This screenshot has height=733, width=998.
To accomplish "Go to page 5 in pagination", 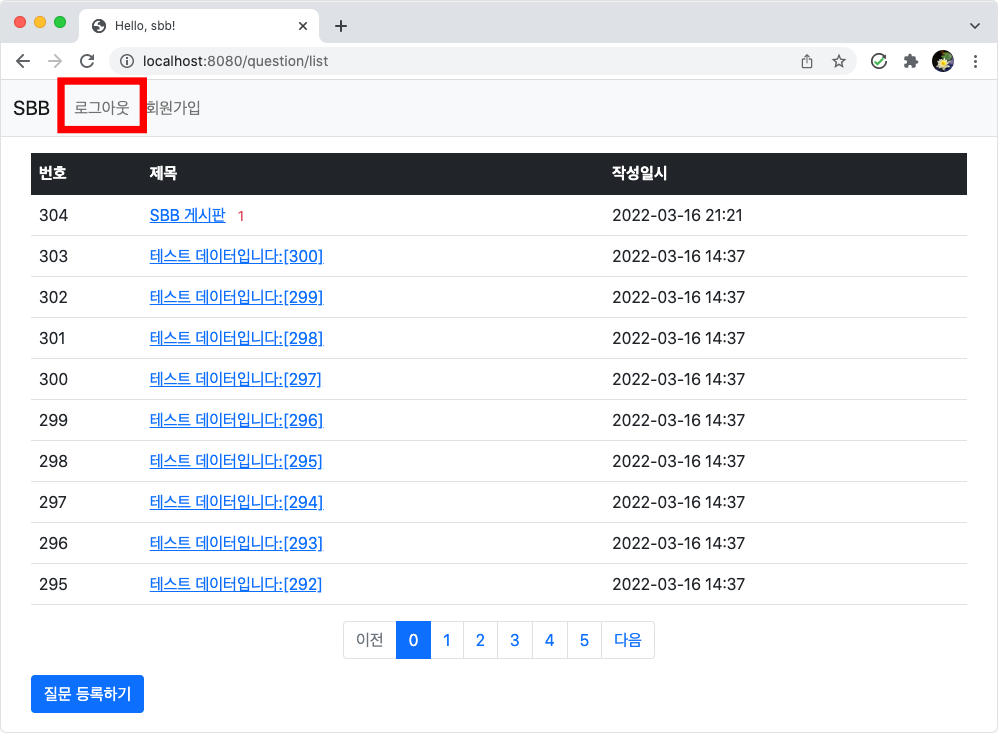I will coord(584,640).
